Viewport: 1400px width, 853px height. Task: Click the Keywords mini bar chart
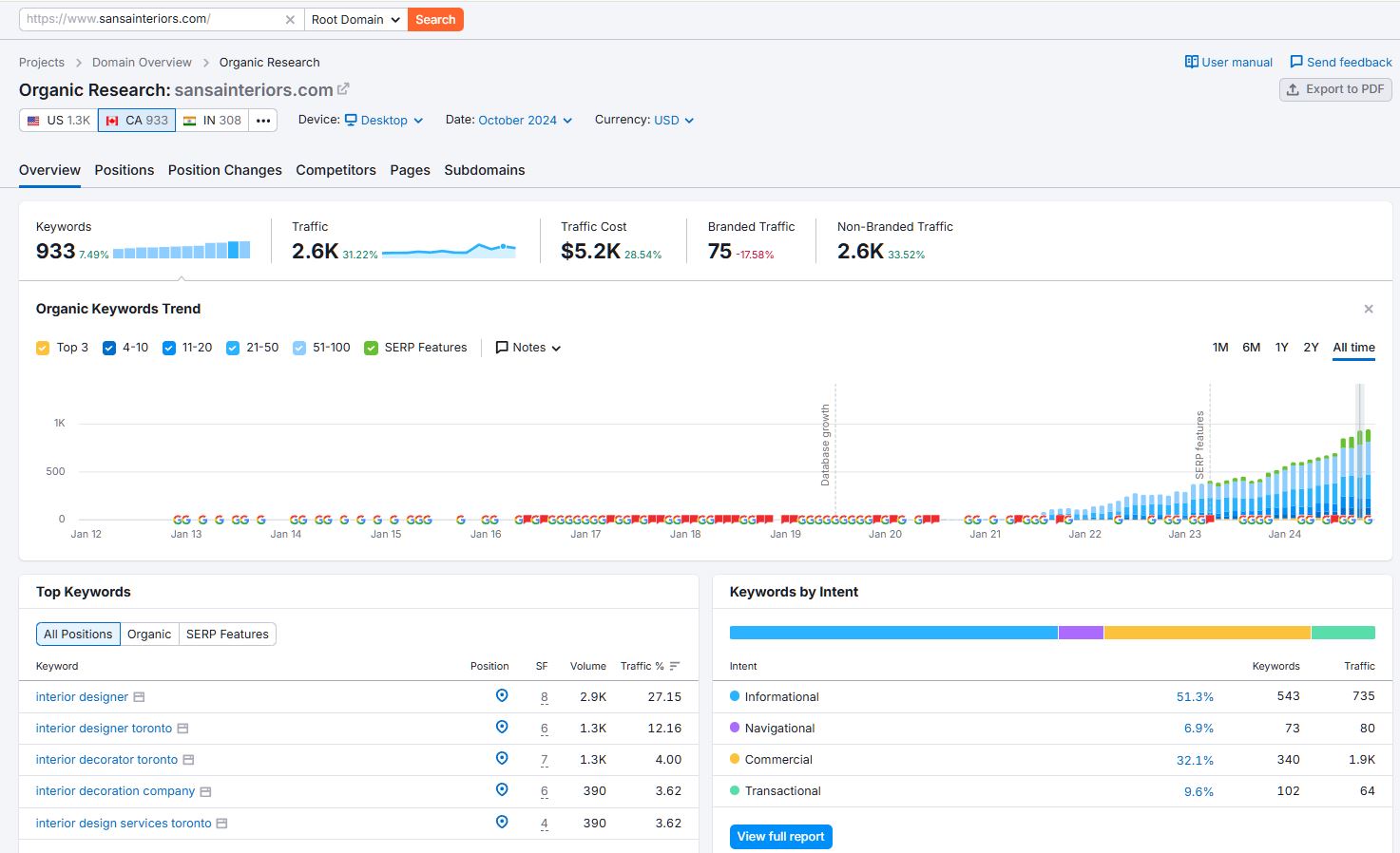click(182, 251)
